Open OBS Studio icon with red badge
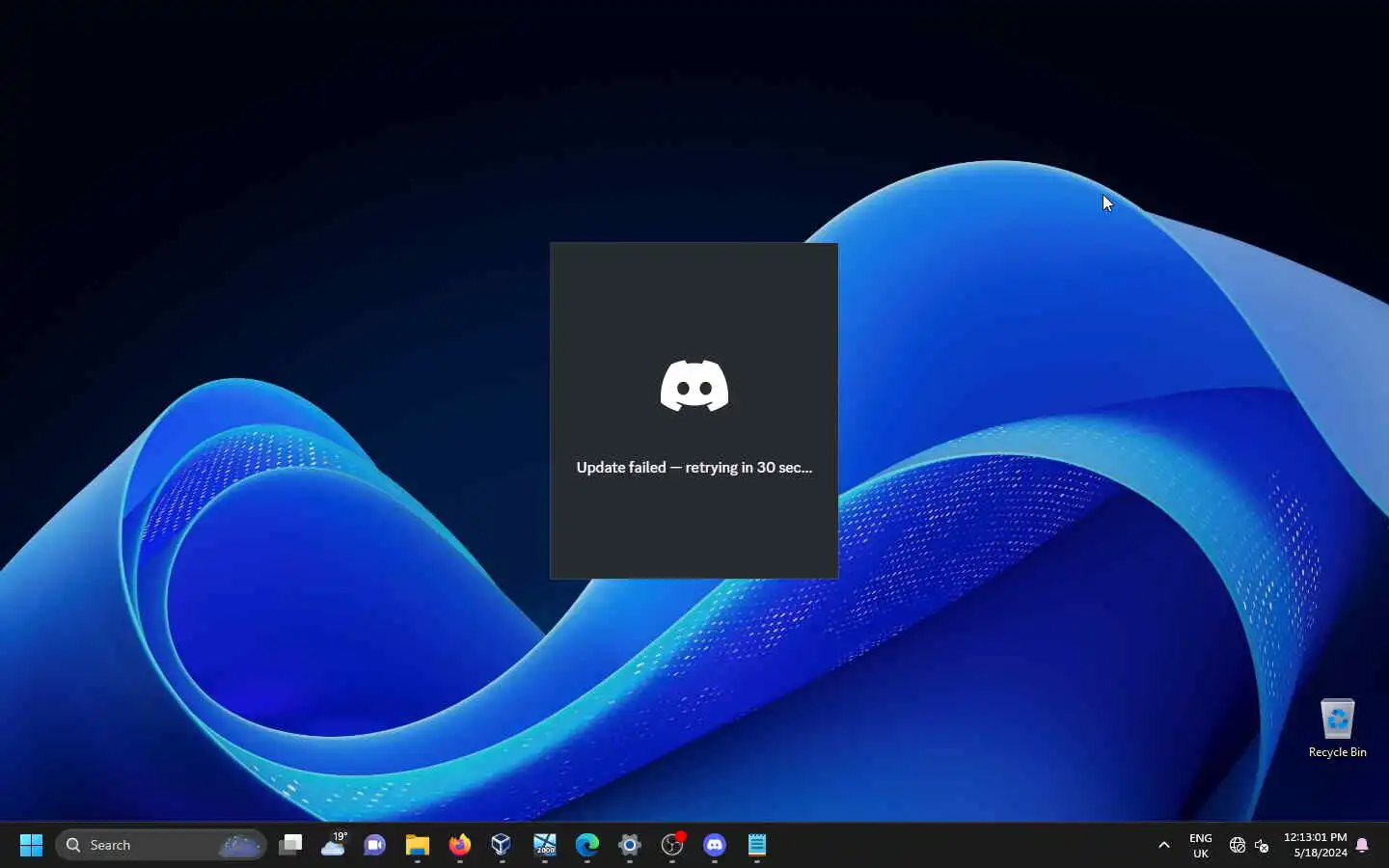The height and width of the screenshot is (868, 1389). (x=672, y=845)
